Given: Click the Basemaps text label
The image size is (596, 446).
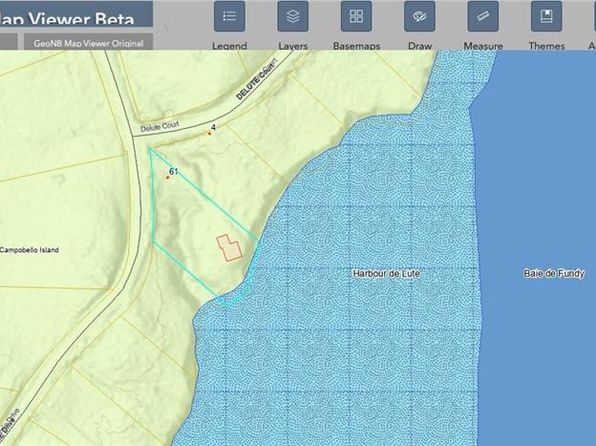Looking at the screenshot, I should click(x=356, y=46).
